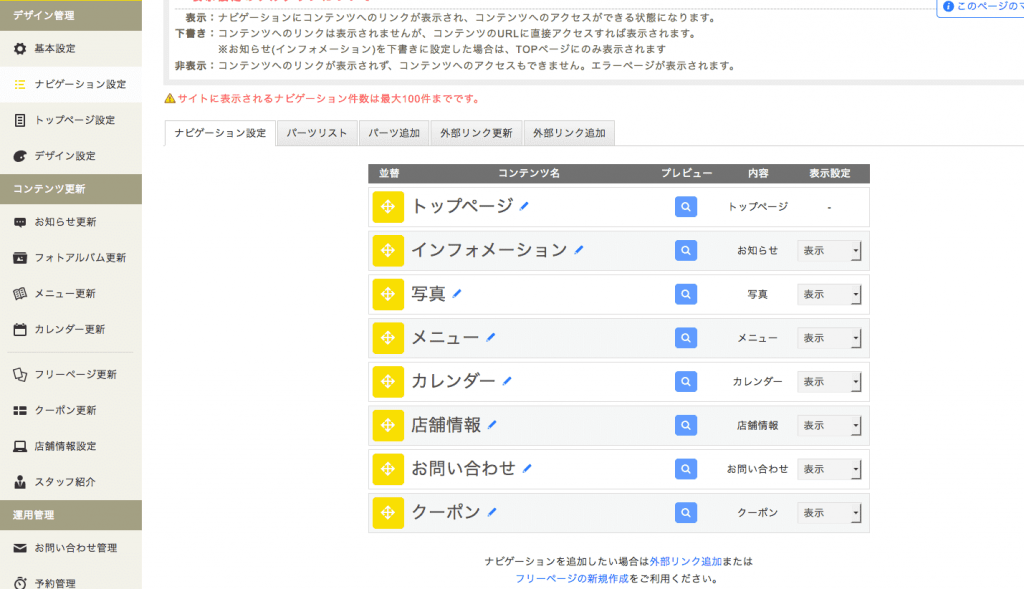Switch to the パーツリスト tab

point(317,133)
